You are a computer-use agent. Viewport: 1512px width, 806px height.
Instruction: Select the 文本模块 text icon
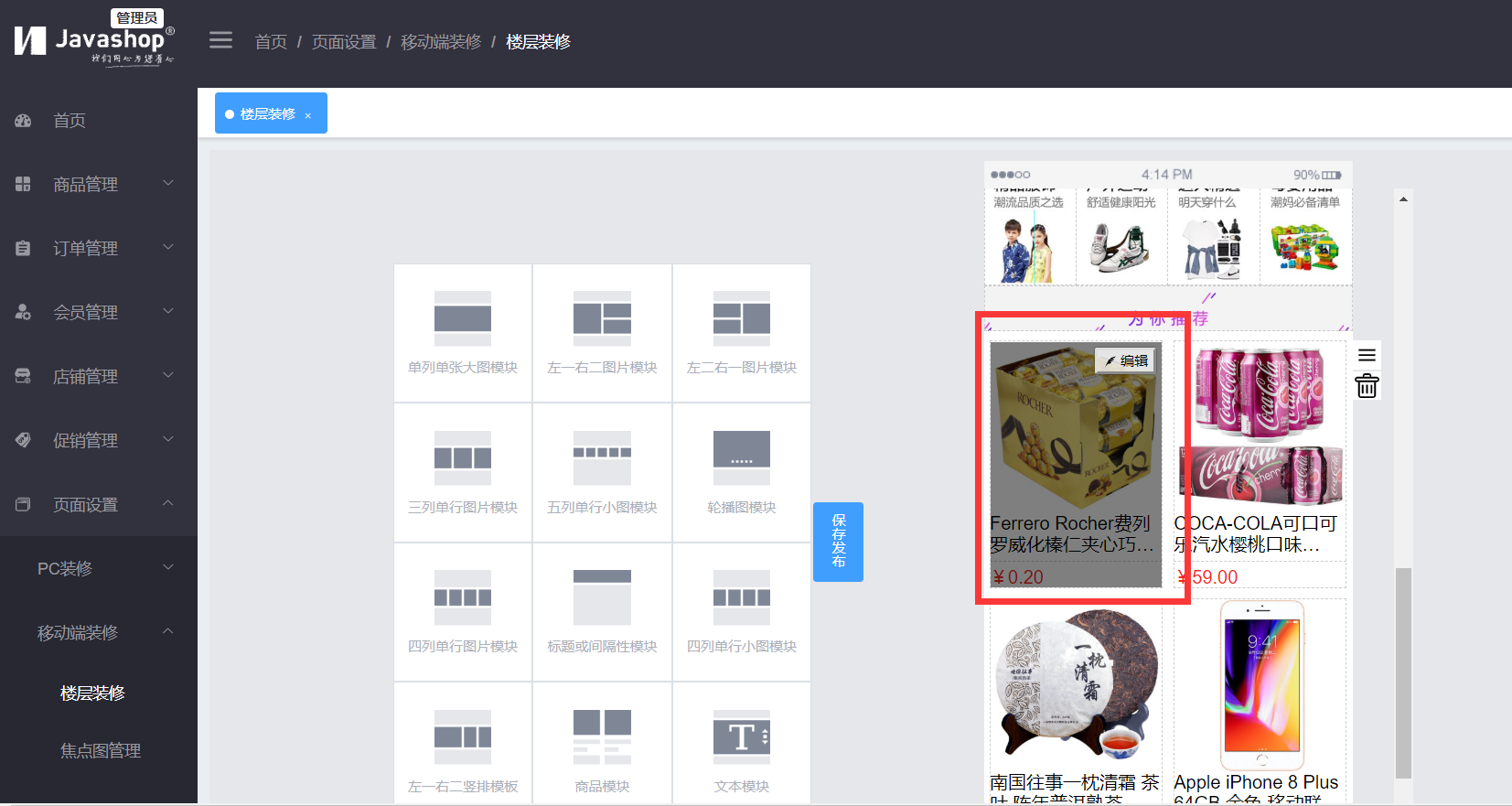coord(742,736)
